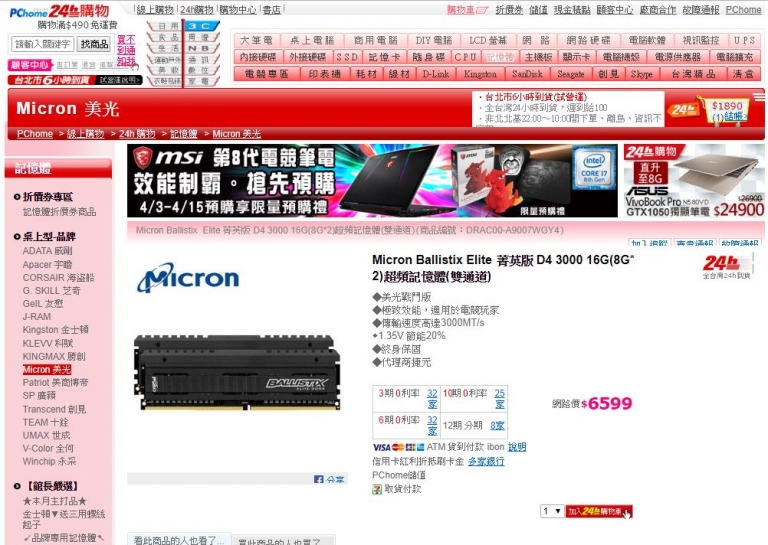Click the Micron logo image

click(188, 278)
